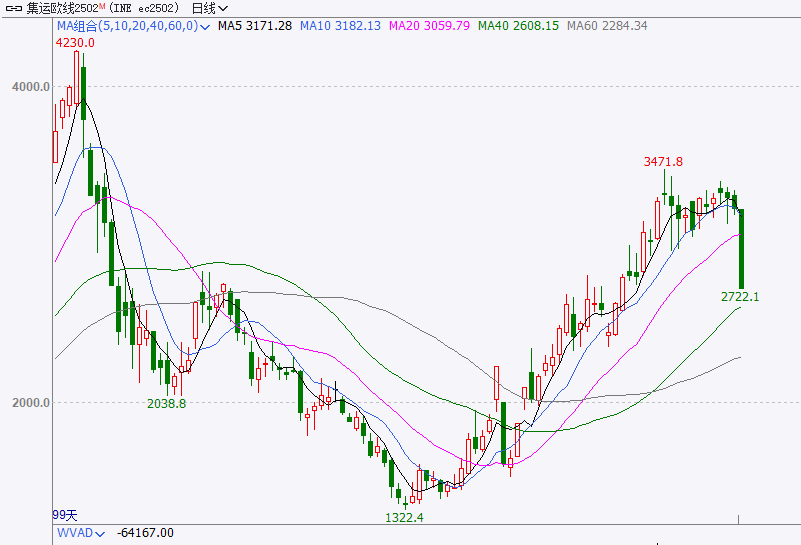
Task: Select the MA10 3182.13 label
Action: click(x=340, y=26)
